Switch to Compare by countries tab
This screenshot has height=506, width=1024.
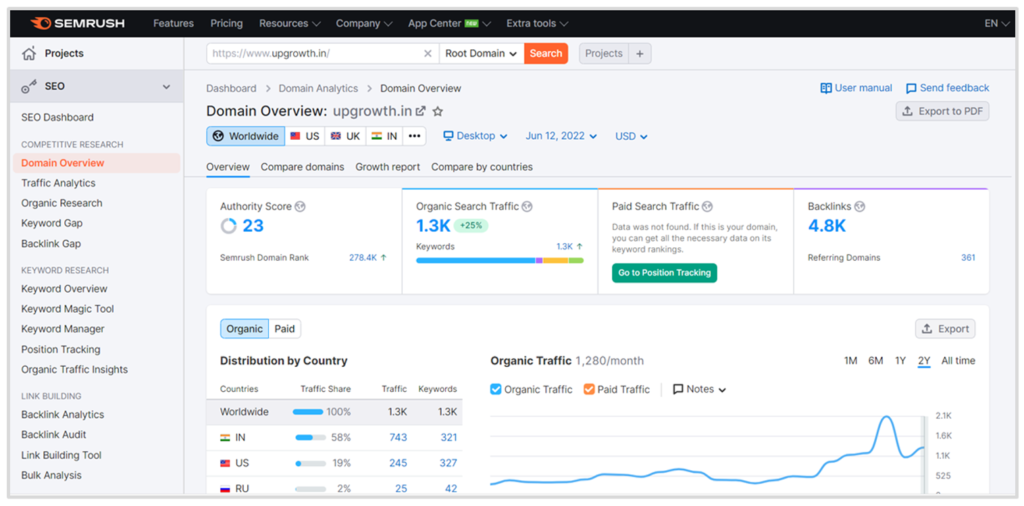tap(482, 167)
